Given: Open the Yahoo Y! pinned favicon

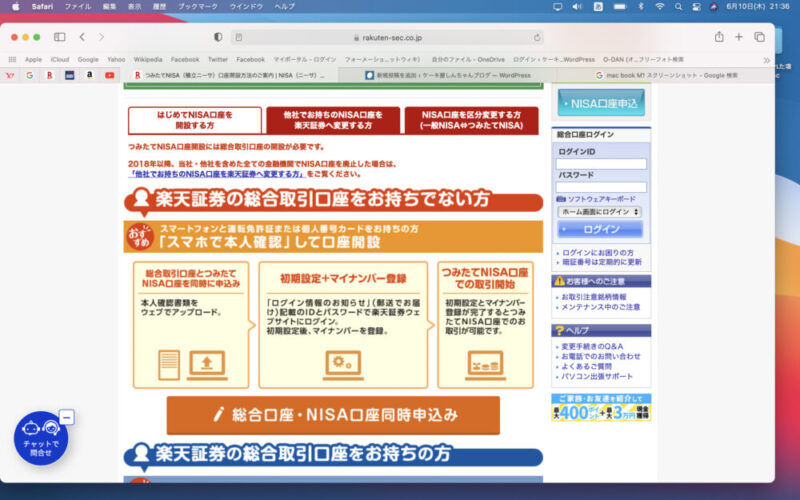Looking at the screenshot, I should 10,75.
